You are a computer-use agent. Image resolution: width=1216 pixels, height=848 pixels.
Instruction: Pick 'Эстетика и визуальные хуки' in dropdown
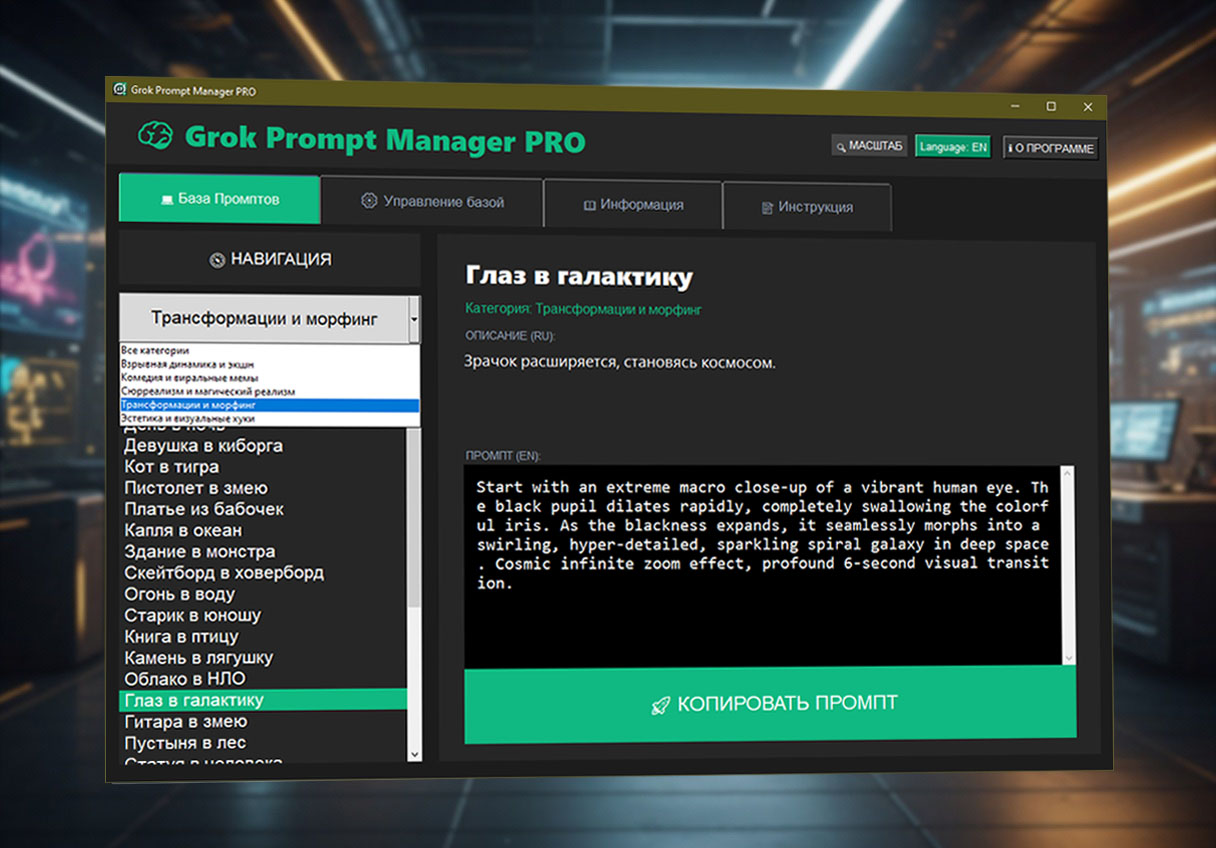point(188,419)
